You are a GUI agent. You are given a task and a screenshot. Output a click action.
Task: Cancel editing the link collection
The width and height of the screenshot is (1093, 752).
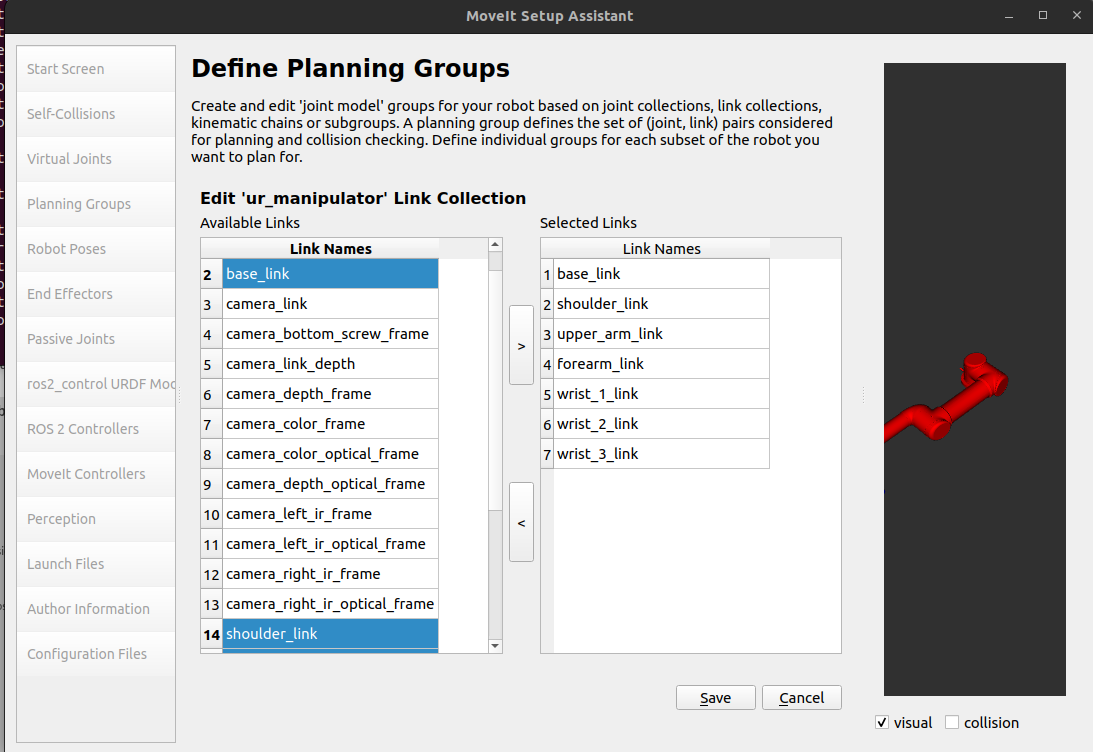[x=801, y=698]
